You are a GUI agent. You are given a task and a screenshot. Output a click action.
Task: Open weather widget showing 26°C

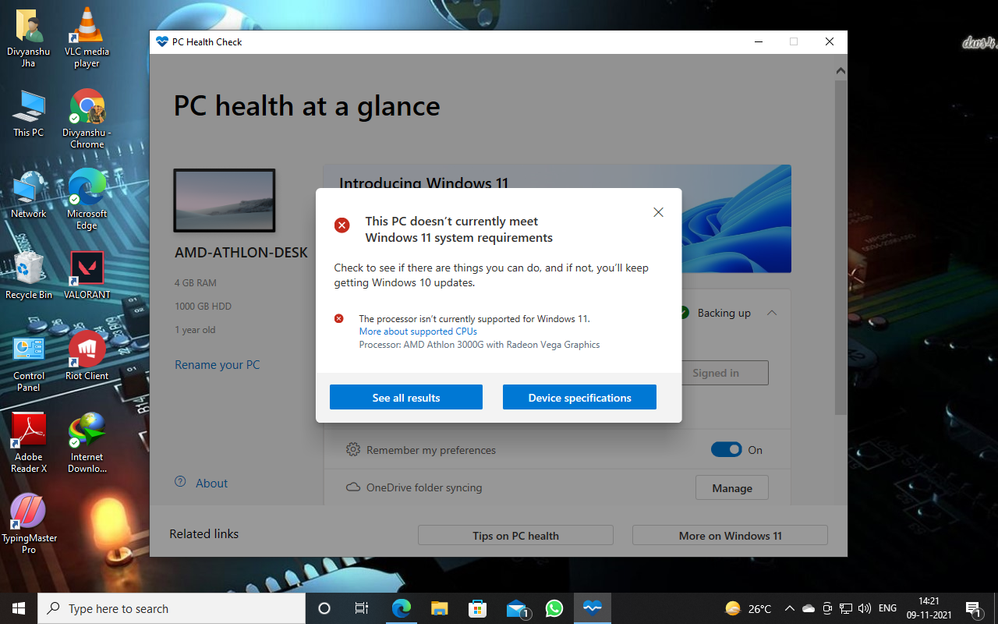coord(748,608)
